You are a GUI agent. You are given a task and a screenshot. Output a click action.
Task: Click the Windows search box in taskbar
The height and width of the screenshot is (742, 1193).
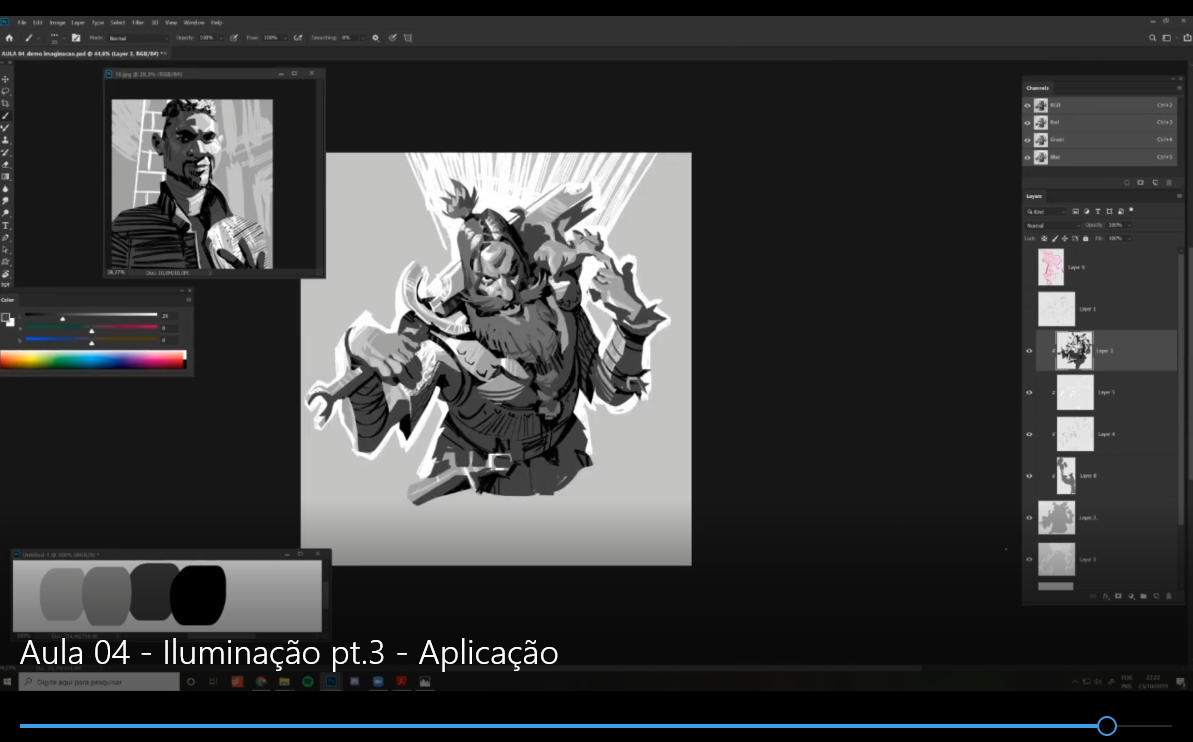pos(99,682)
